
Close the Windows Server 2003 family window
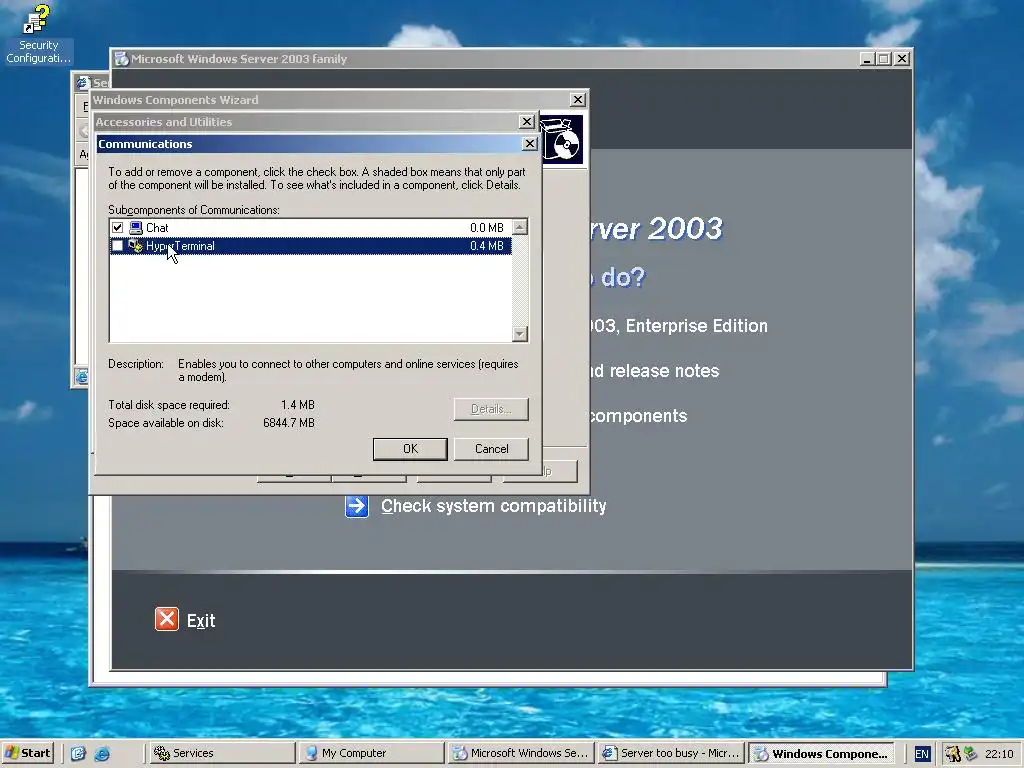coord(902,59)
